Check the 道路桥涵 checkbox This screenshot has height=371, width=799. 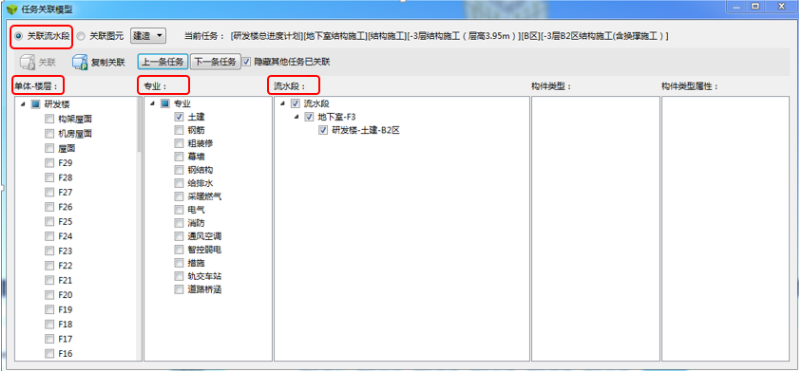tap(179, 289)
